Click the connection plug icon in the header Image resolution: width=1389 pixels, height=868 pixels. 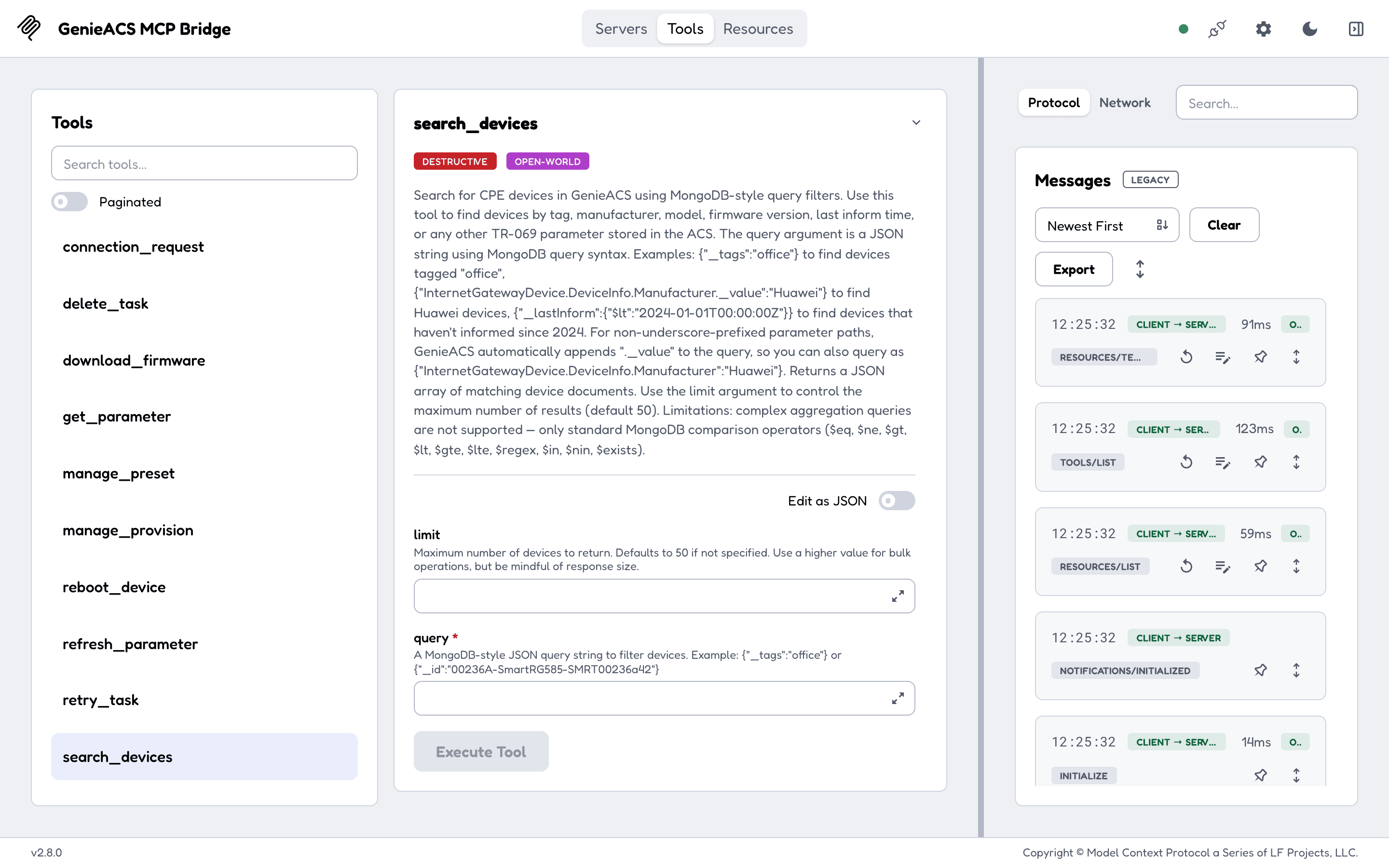[x=1217, y=29]
